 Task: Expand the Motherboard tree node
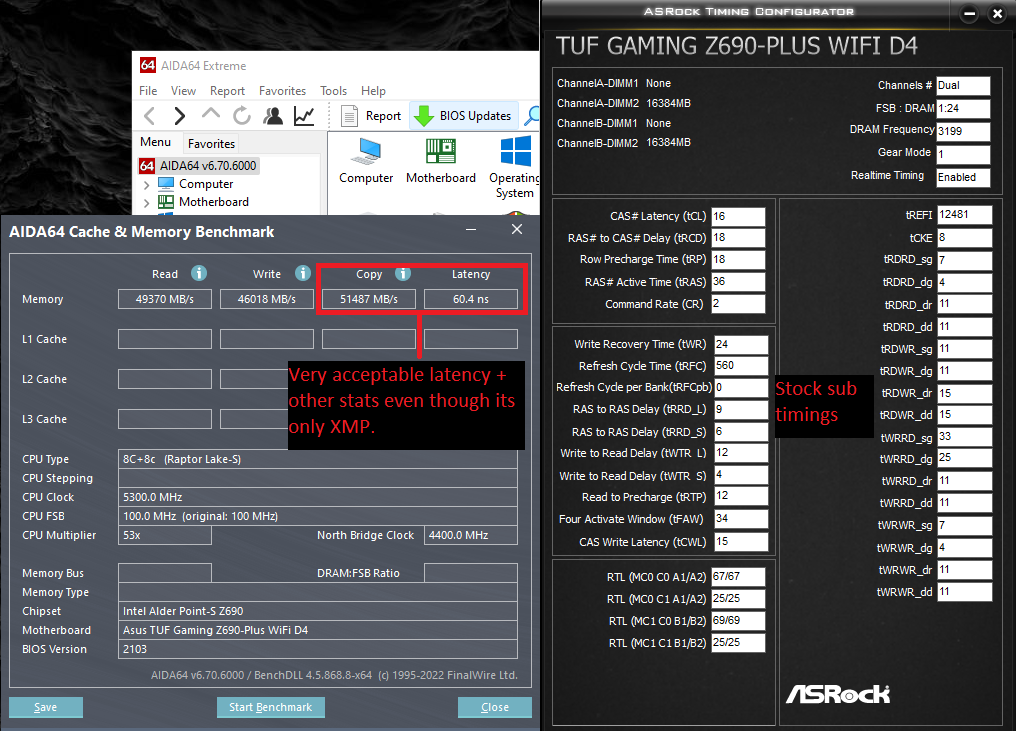[x=146, y=202]
